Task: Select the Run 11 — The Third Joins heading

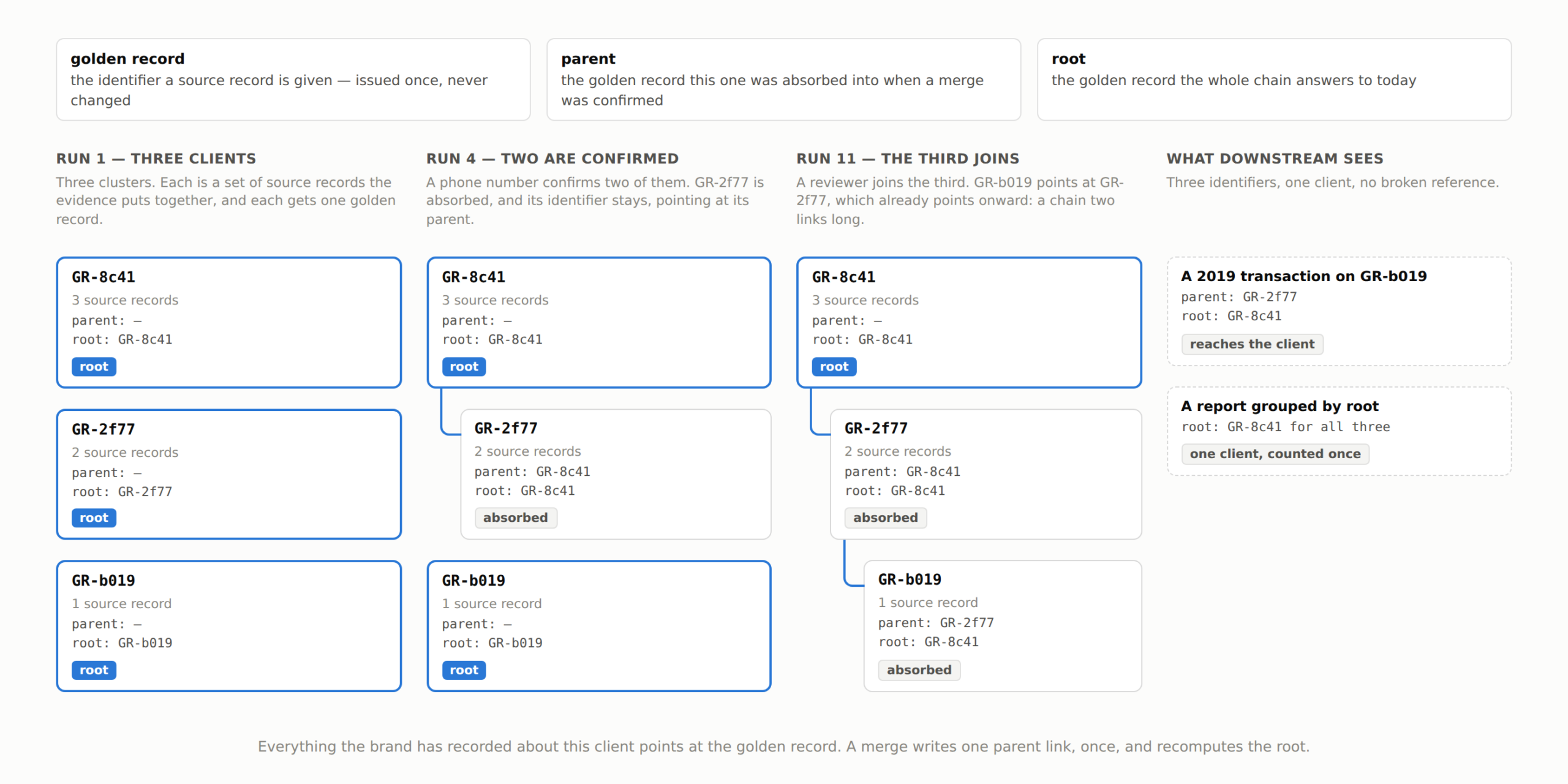Action: tap(908, 159)
